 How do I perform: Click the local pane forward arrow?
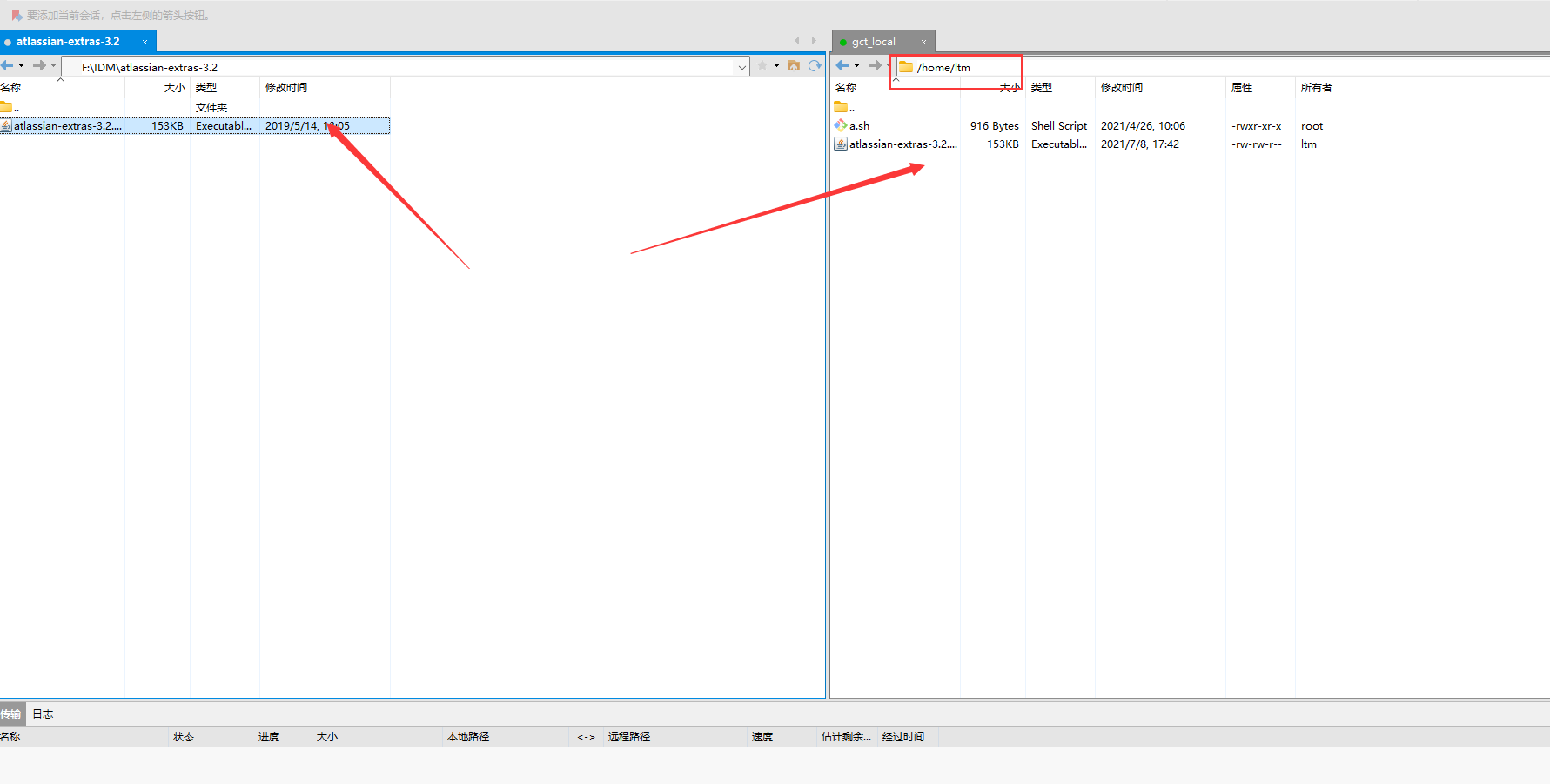(39, 66)
